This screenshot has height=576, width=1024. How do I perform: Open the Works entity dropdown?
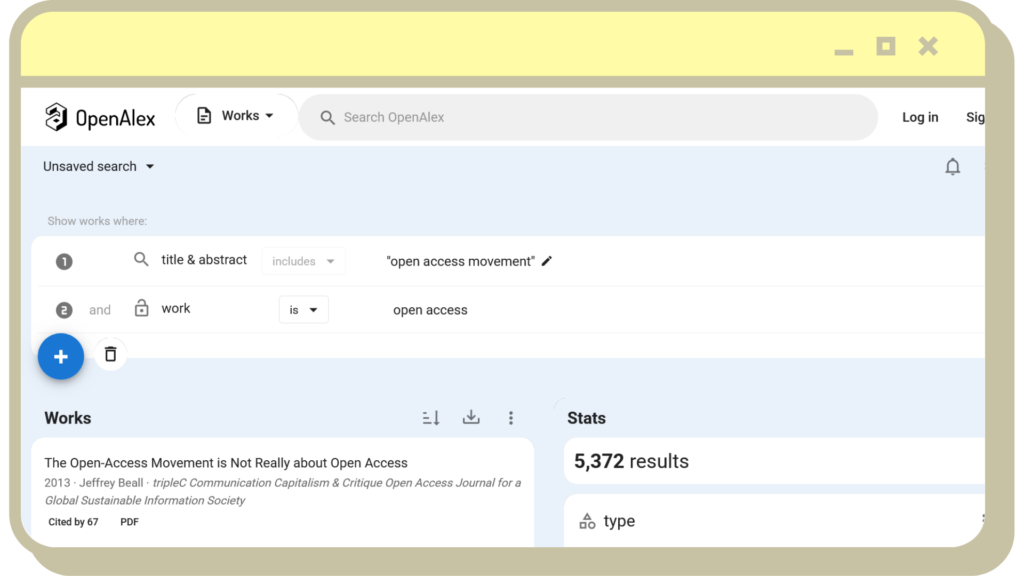click(x=236, y=116)
